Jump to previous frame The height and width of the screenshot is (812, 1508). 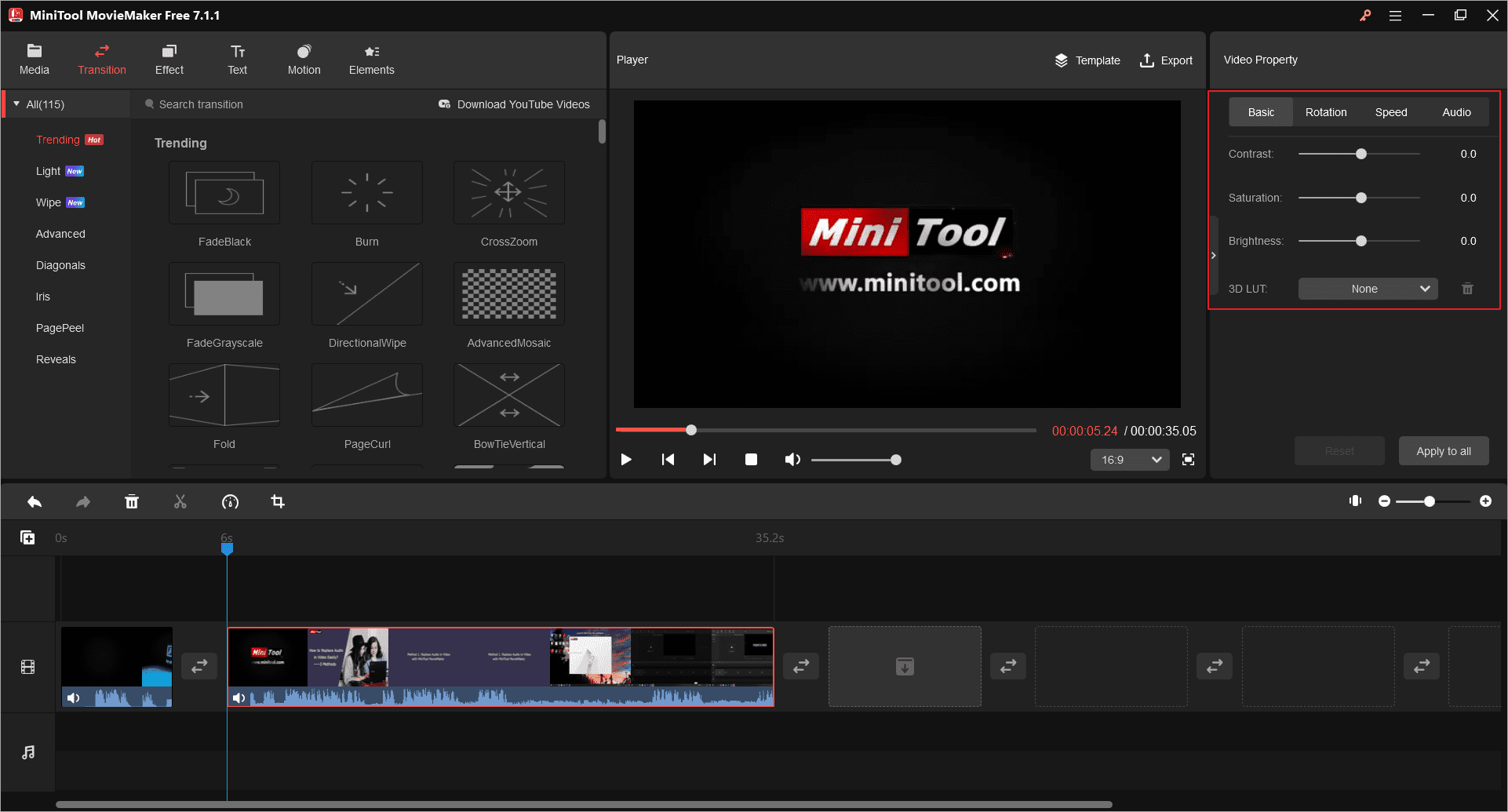[x=668, y=460]
